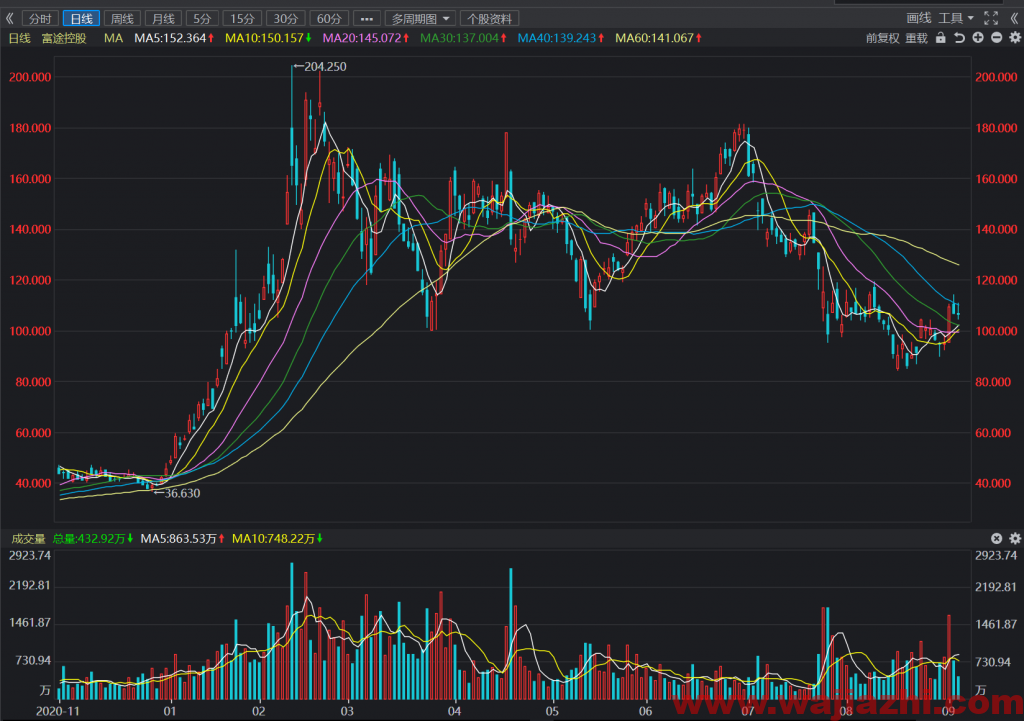The image size is (1024, 721).
Task: Click the MA30:137.004 value
Action: tap(463, 38)
